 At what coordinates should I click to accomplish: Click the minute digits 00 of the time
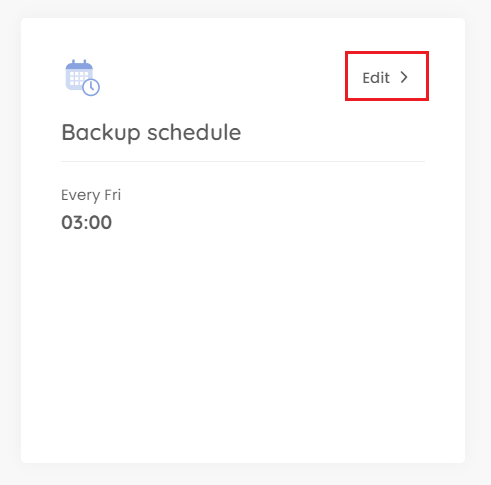(100, 222)
